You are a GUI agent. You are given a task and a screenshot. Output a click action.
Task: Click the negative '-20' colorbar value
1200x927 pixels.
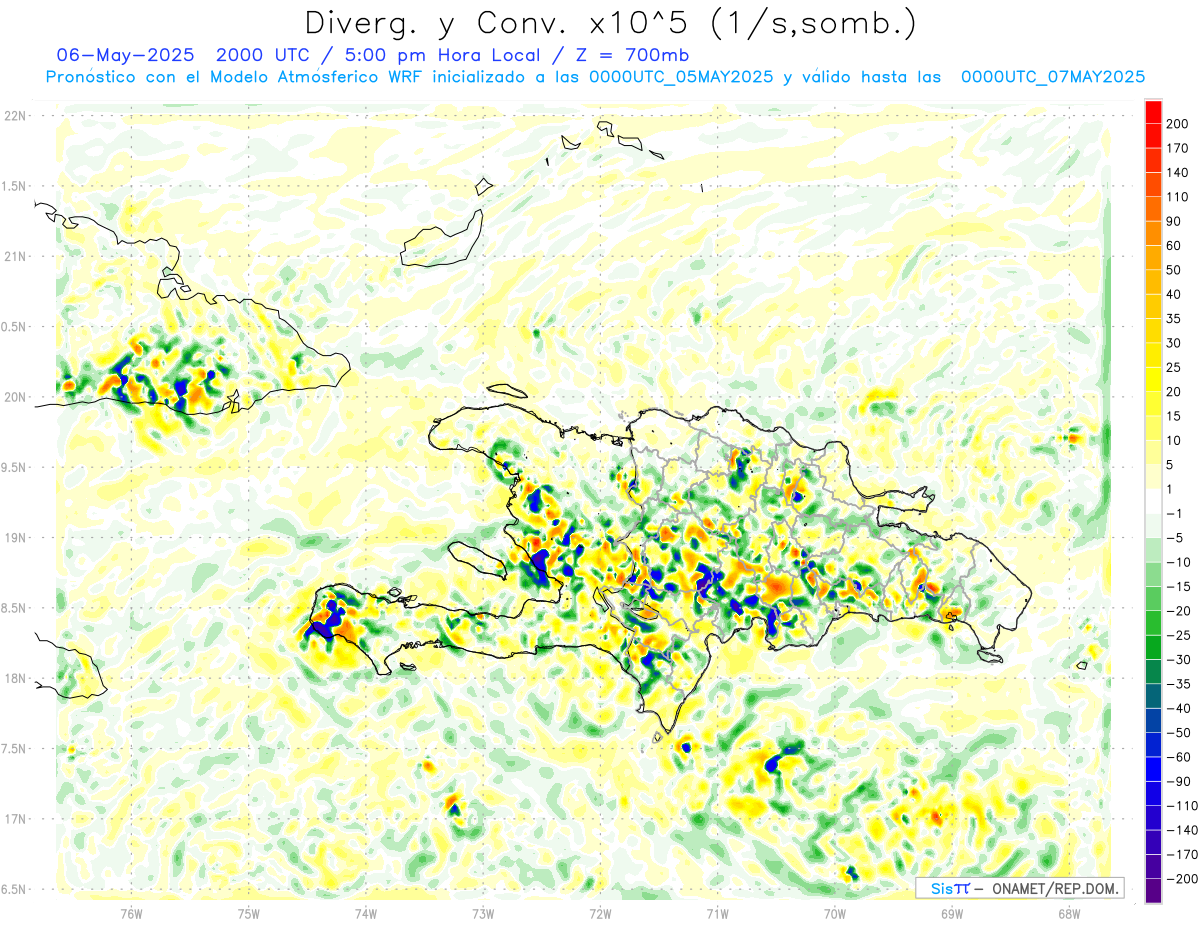click(1179, 611)
